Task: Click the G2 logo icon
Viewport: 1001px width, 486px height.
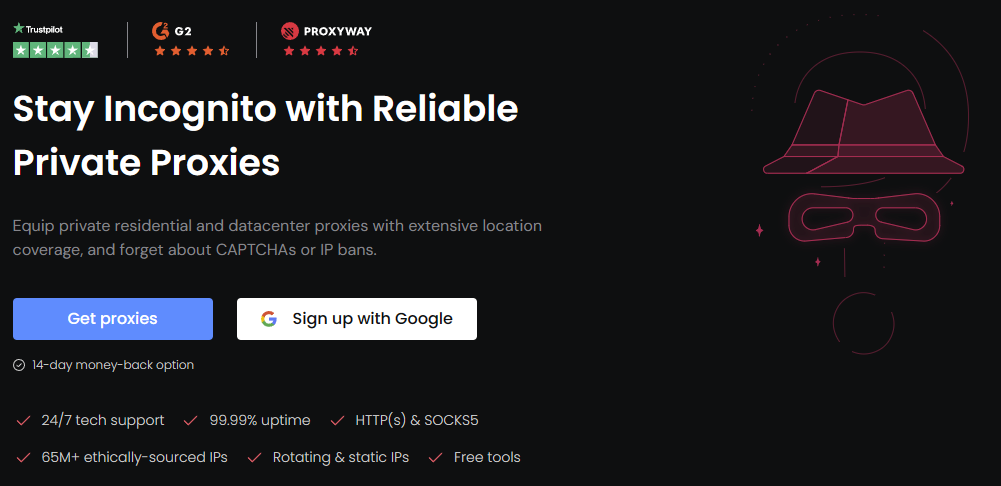Action: click(160, 31)
